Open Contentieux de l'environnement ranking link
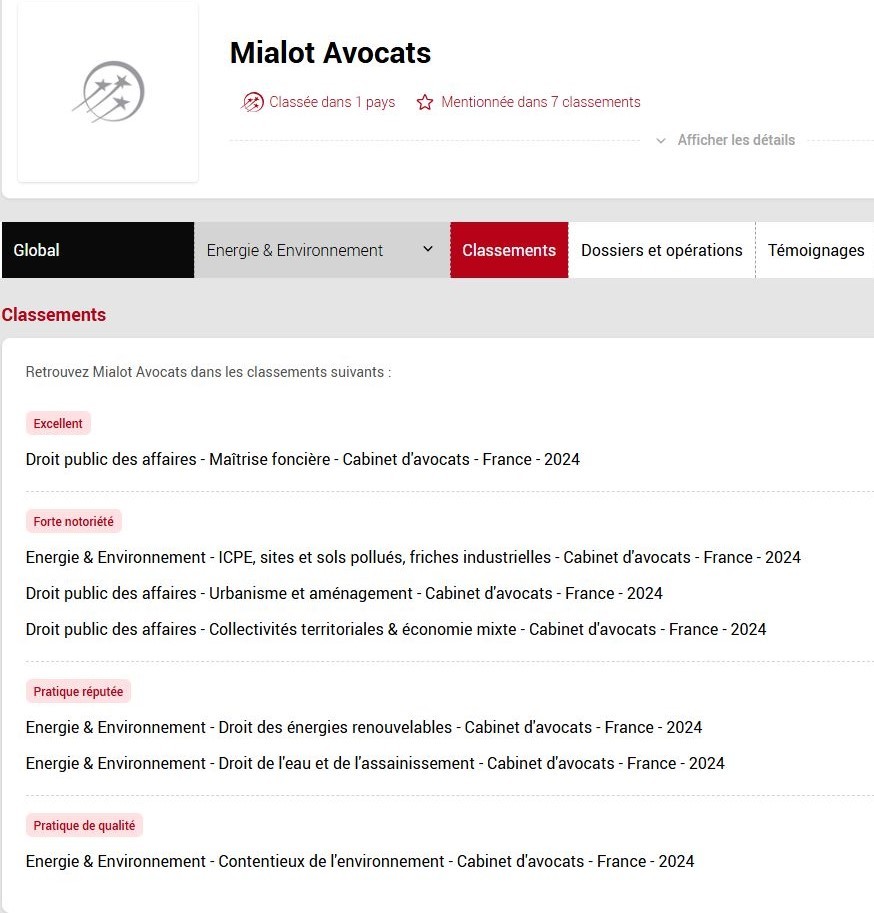 point(359,861)
